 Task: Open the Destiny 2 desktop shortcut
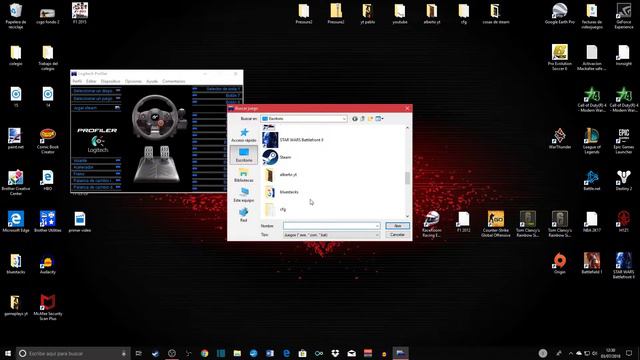tap(624, 180)
